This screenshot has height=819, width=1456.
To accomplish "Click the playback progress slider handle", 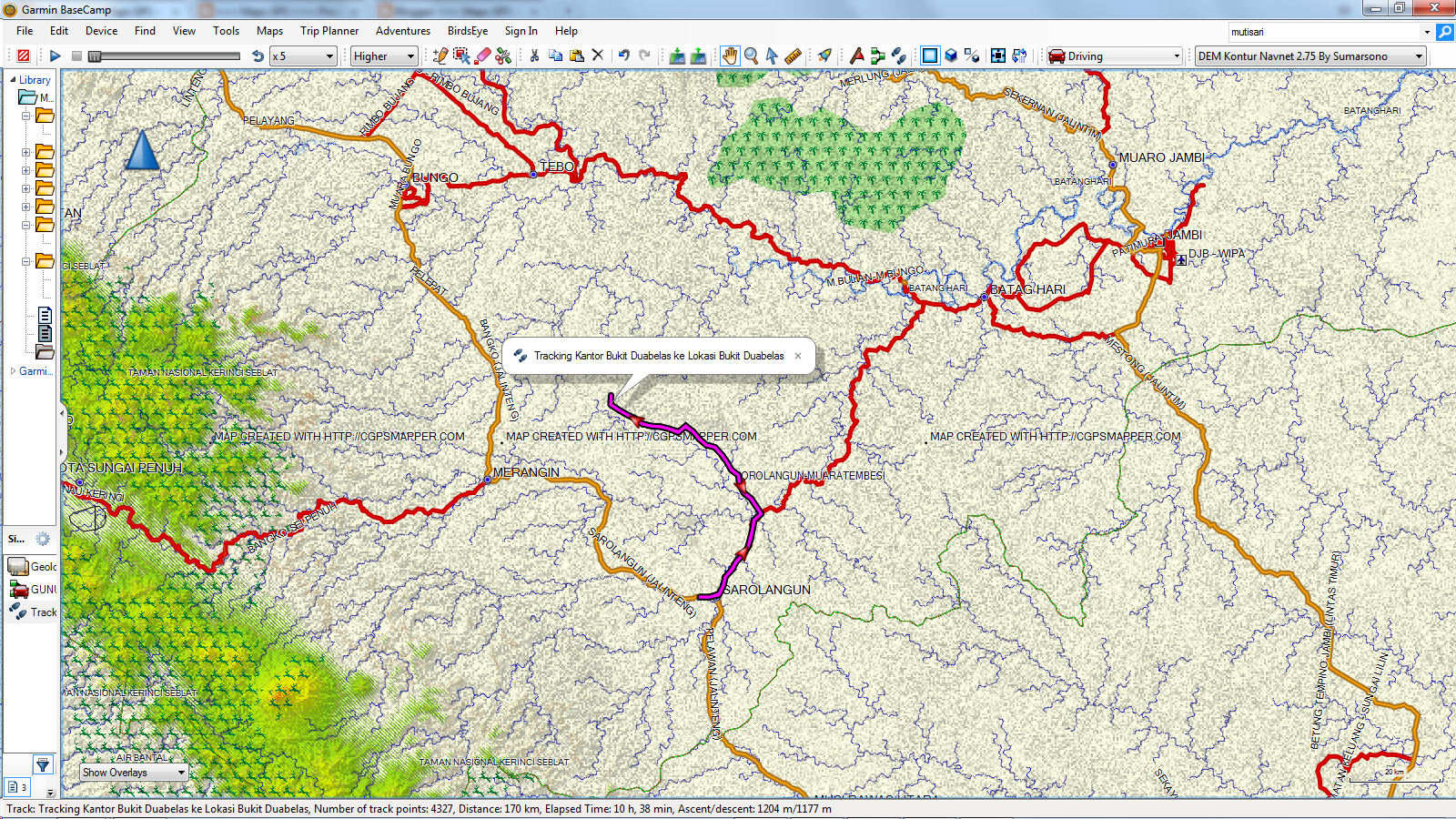I will 95,56.
